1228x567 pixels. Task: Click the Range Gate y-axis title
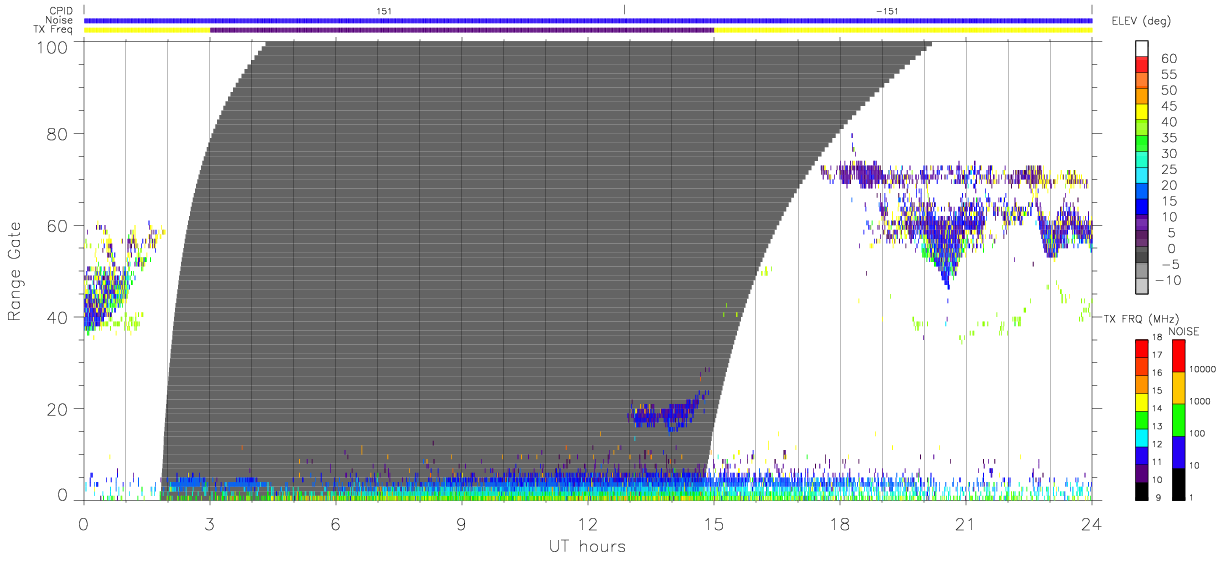click(15, 272)
